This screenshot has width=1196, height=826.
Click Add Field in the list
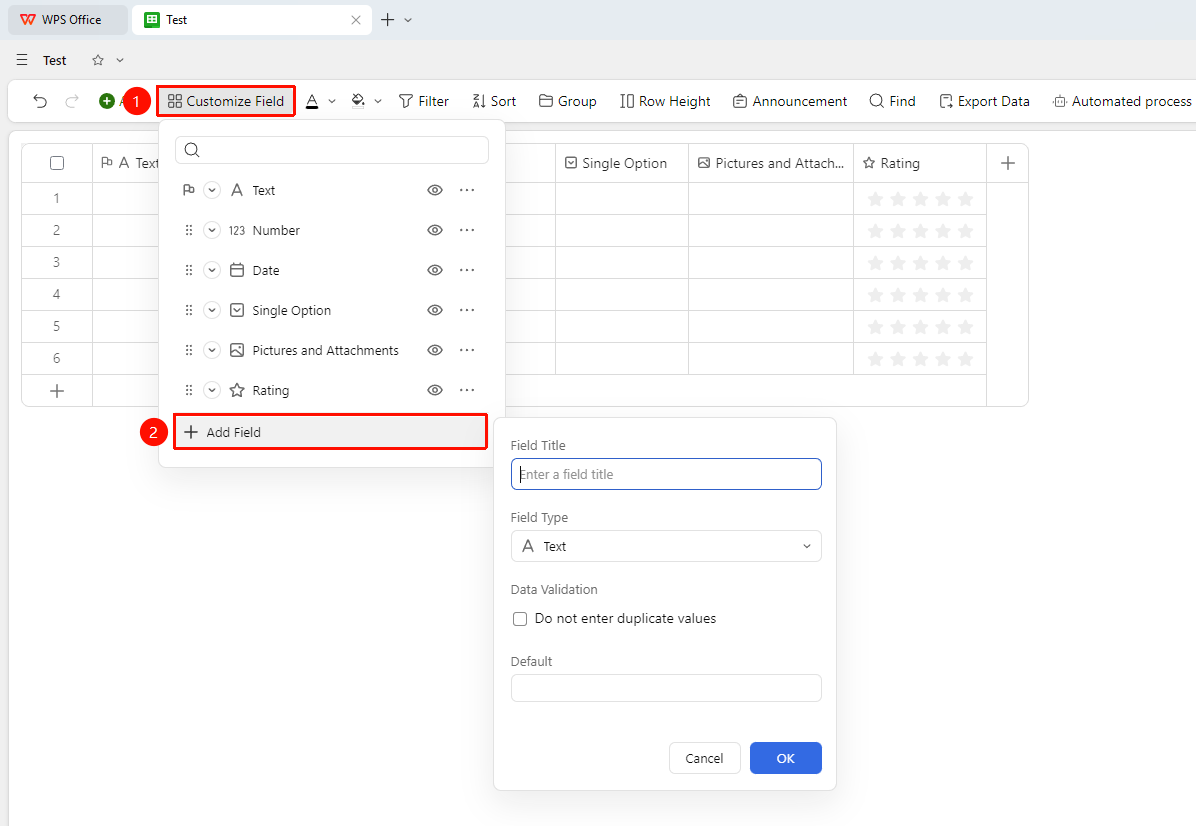pos(330,432)
